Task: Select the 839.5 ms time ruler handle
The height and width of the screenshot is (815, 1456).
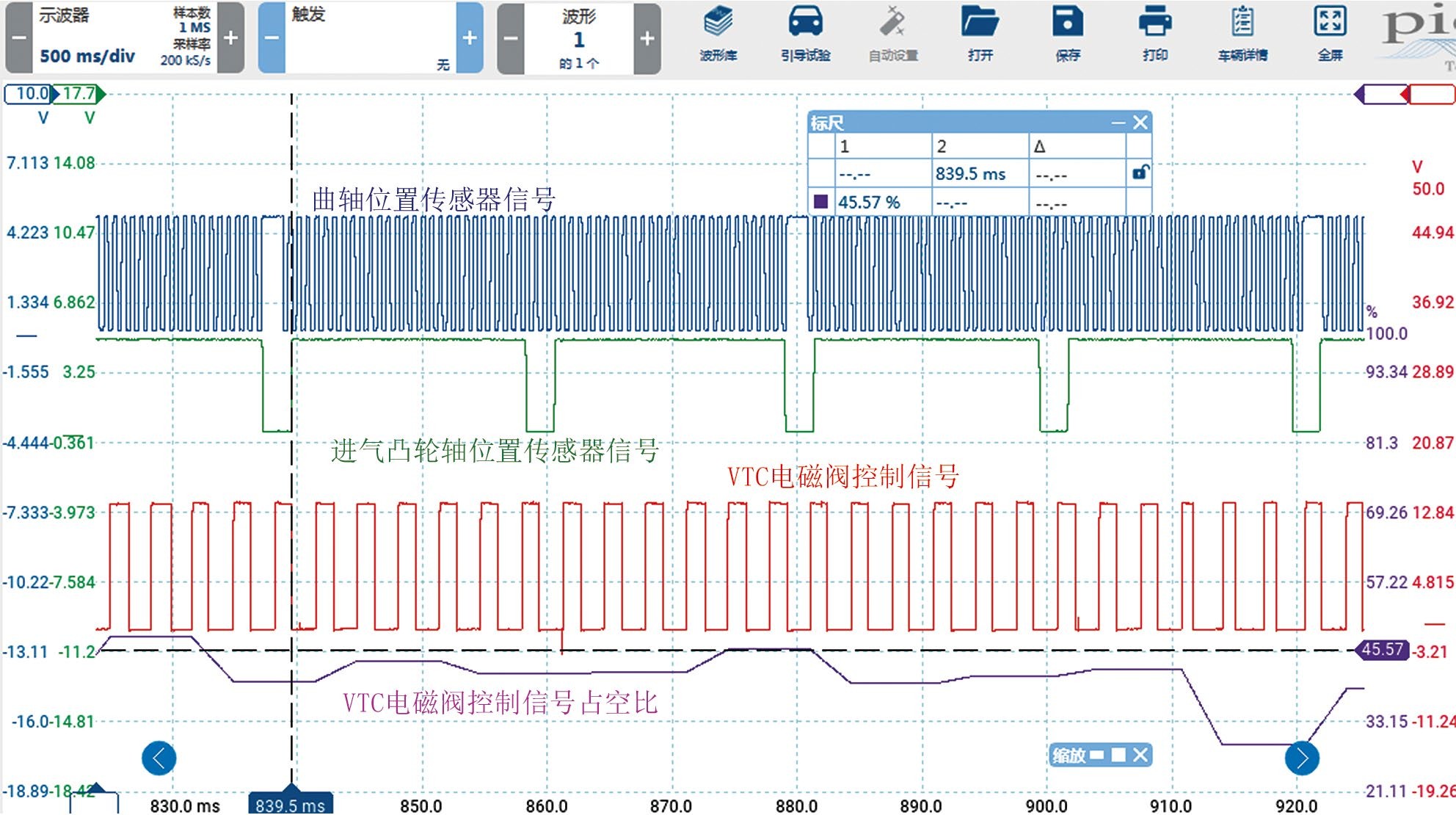Action: [291, 803]
